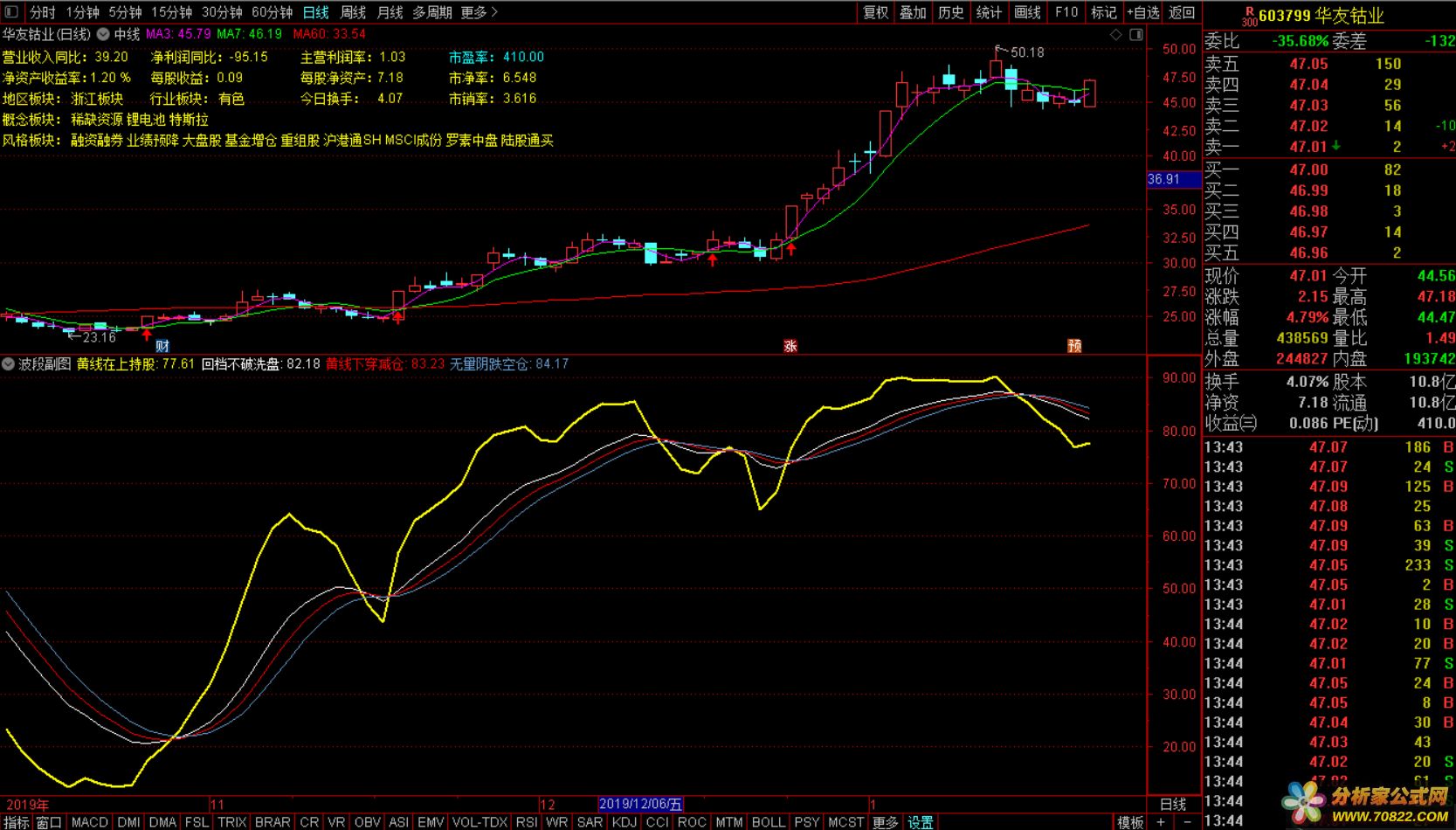
Task: Zoom in chart with the + button
Action: (1160, 822)
